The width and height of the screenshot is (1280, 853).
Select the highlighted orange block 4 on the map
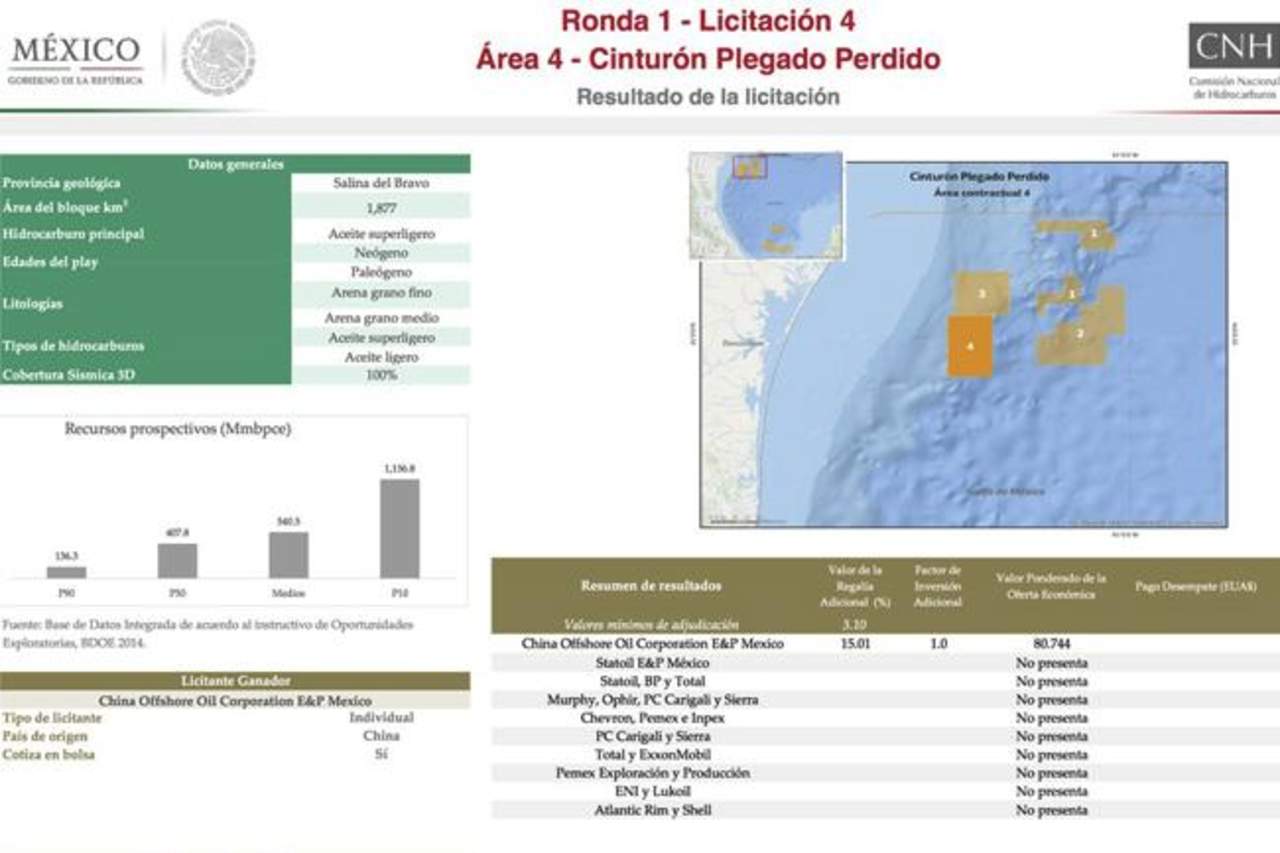tap(970, 346)
